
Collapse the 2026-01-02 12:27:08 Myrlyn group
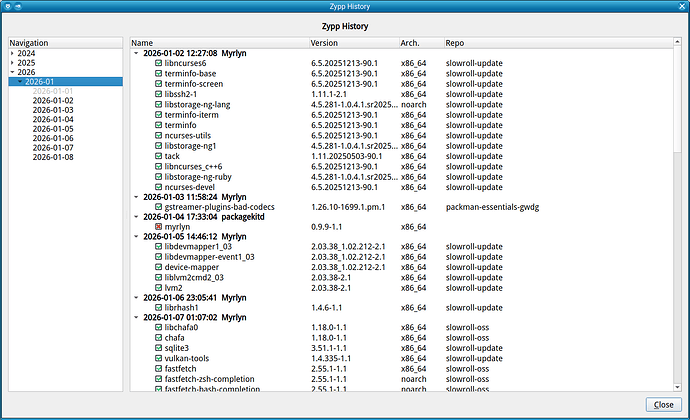click(x=137, y=53)
